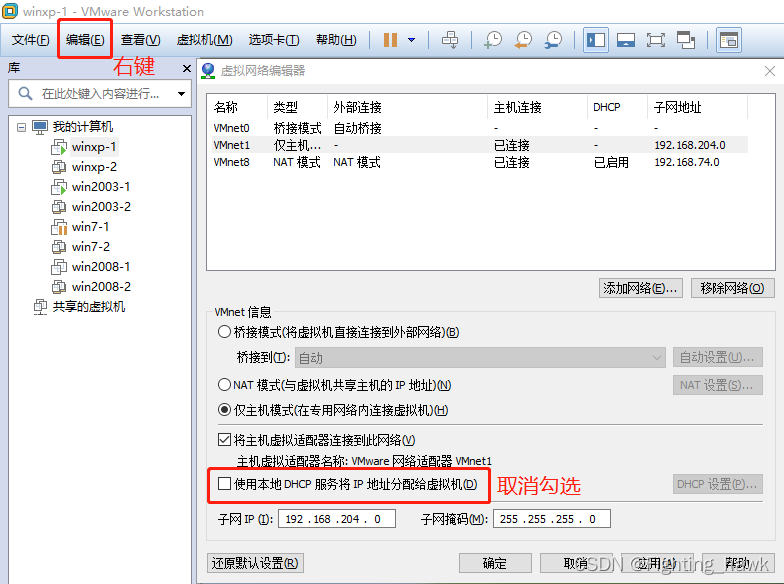Select the win2008-1 VM icon
This screenshot has height=584, width=784.
(x=58, y=266)
